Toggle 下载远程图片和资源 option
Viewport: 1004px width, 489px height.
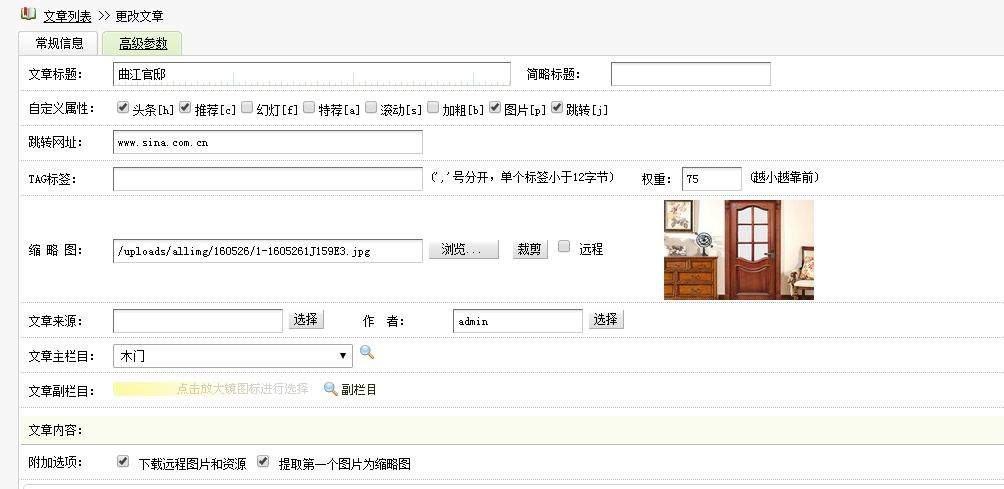click(x=123, y=461)
